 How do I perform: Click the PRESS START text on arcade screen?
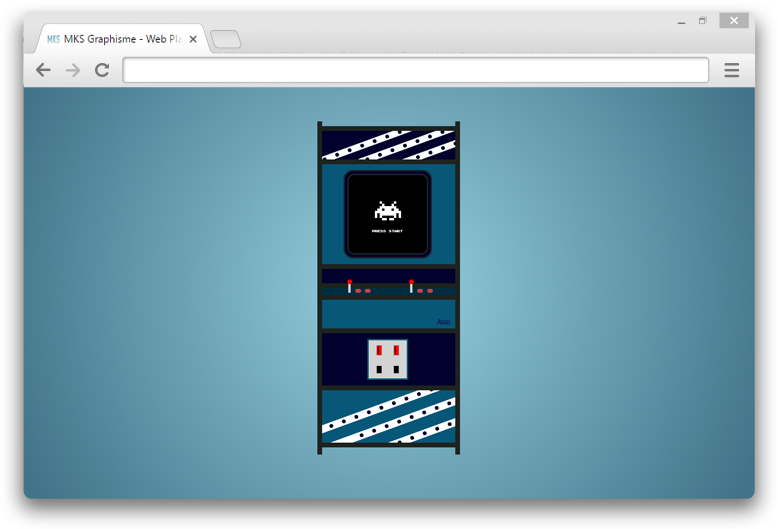pos(388,231)
